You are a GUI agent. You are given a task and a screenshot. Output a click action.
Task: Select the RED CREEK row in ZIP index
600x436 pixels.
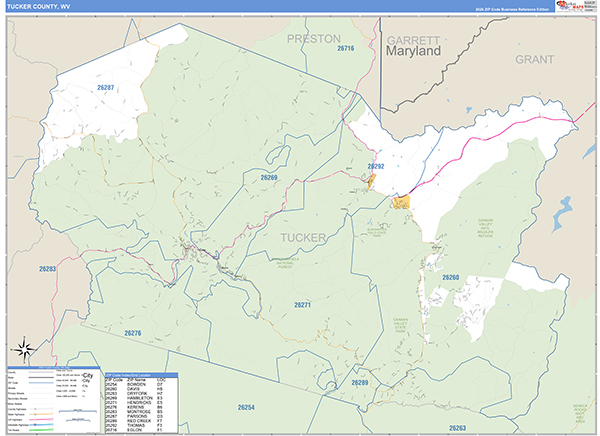(x=135, y=421)
